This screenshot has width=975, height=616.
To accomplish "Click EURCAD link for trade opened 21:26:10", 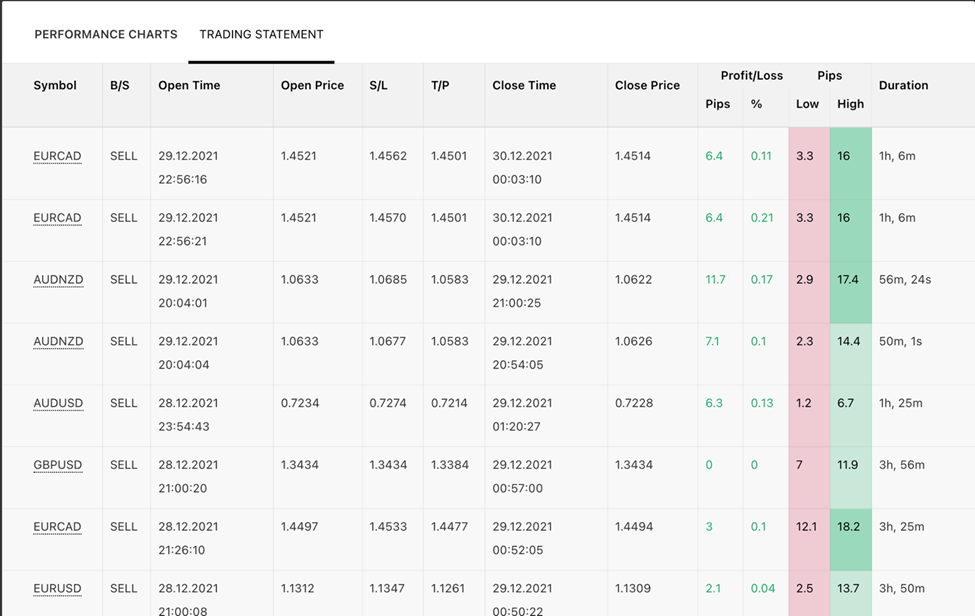I will (x=57, y=527).
